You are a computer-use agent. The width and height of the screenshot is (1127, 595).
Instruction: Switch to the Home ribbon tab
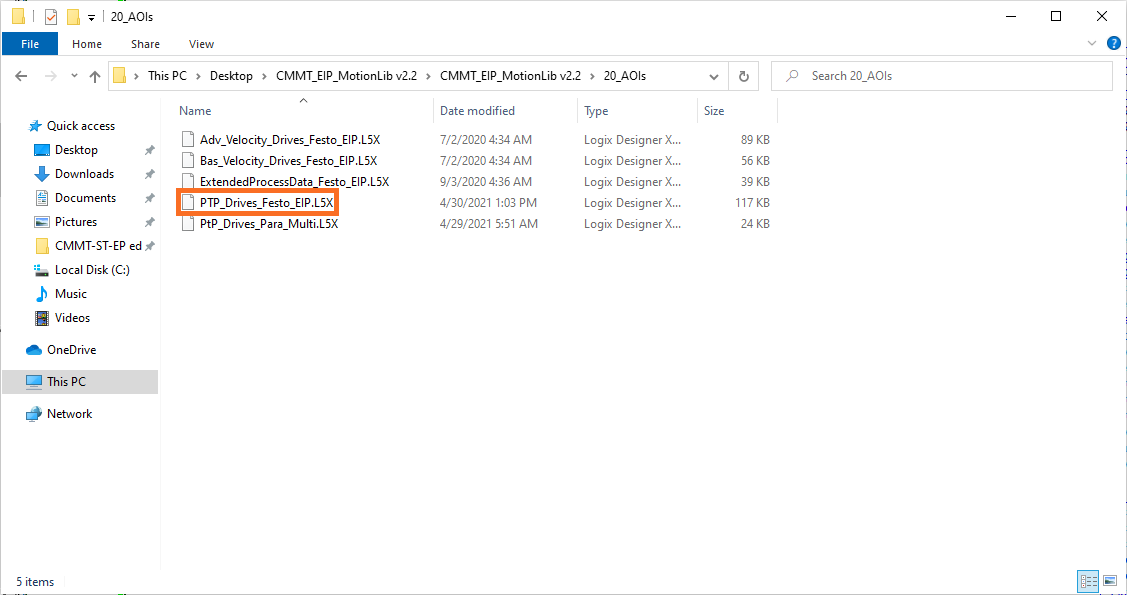pos(87,44)
